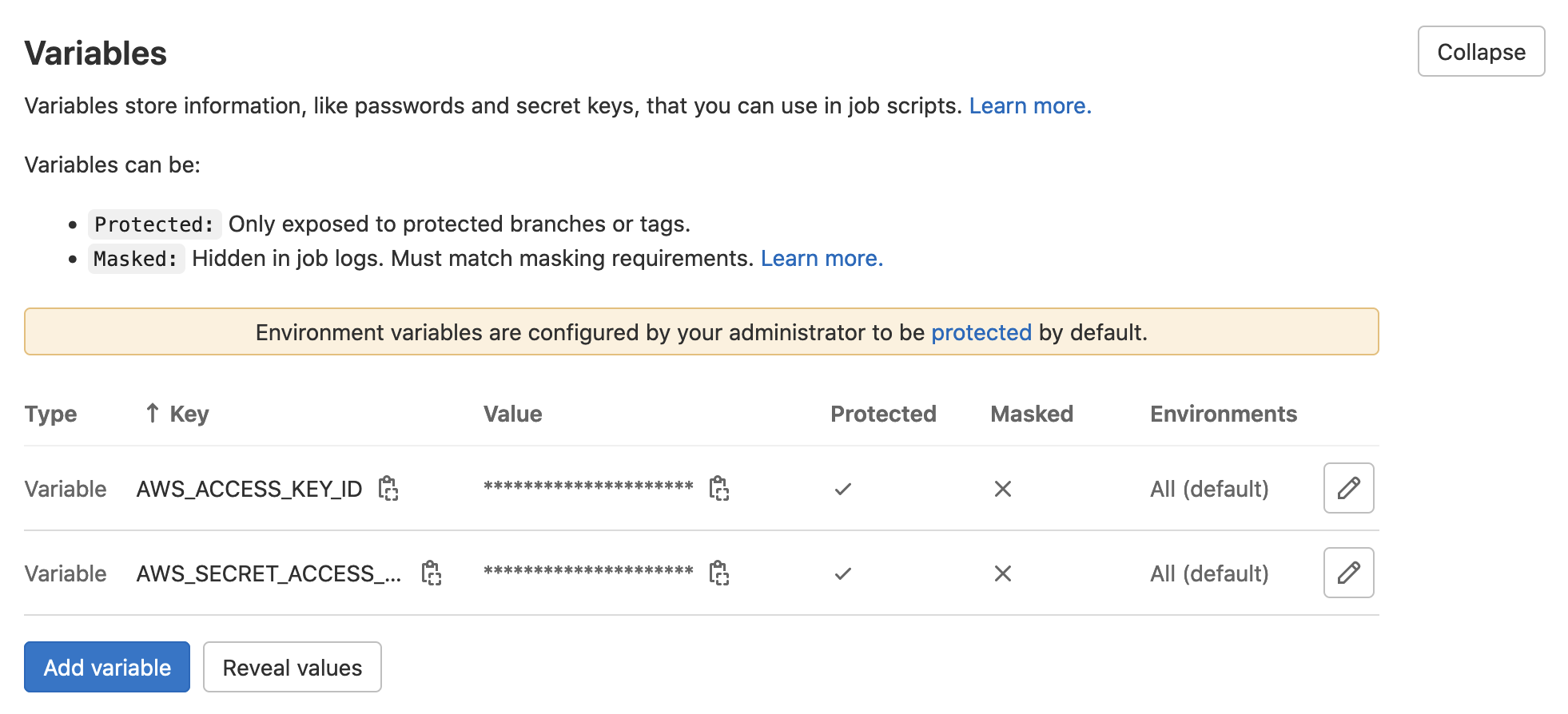This screenshot has width=1568, height=714.
Task: Open the first Learn more link
Action: click(1029, 105)
